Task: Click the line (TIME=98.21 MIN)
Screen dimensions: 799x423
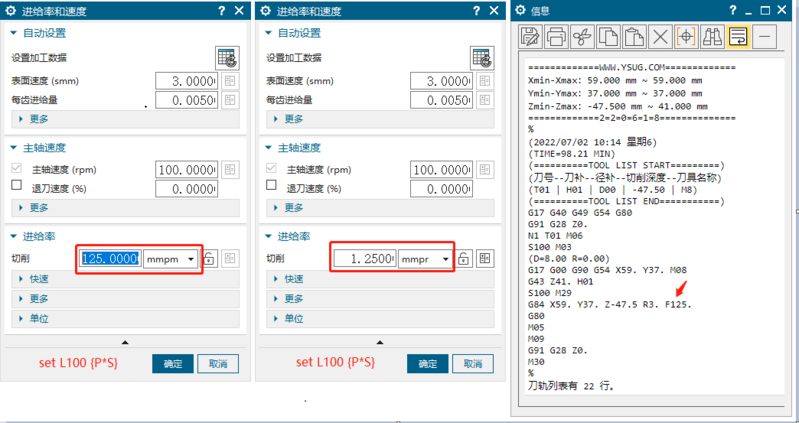Action: 572,153
